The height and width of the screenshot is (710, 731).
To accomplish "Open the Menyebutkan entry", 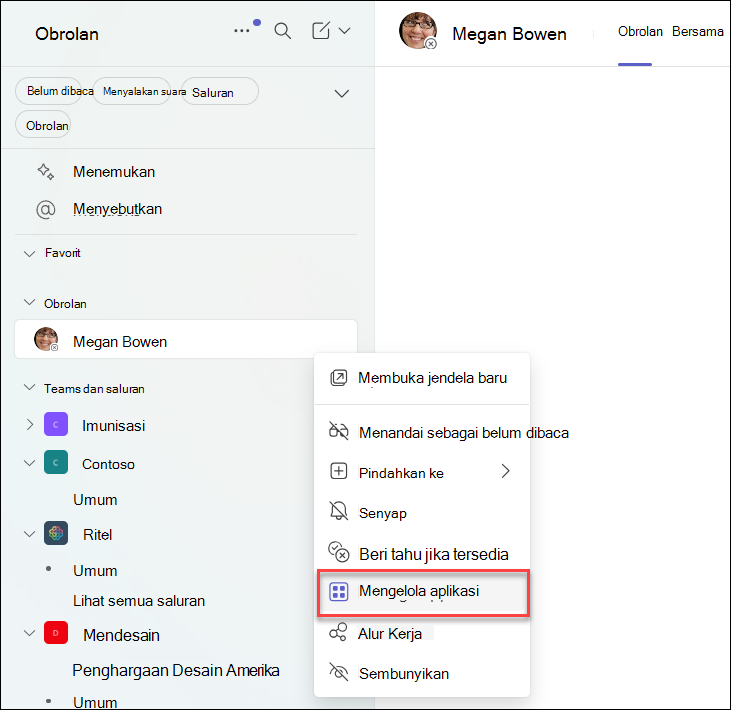I will (x=117, y=209).
